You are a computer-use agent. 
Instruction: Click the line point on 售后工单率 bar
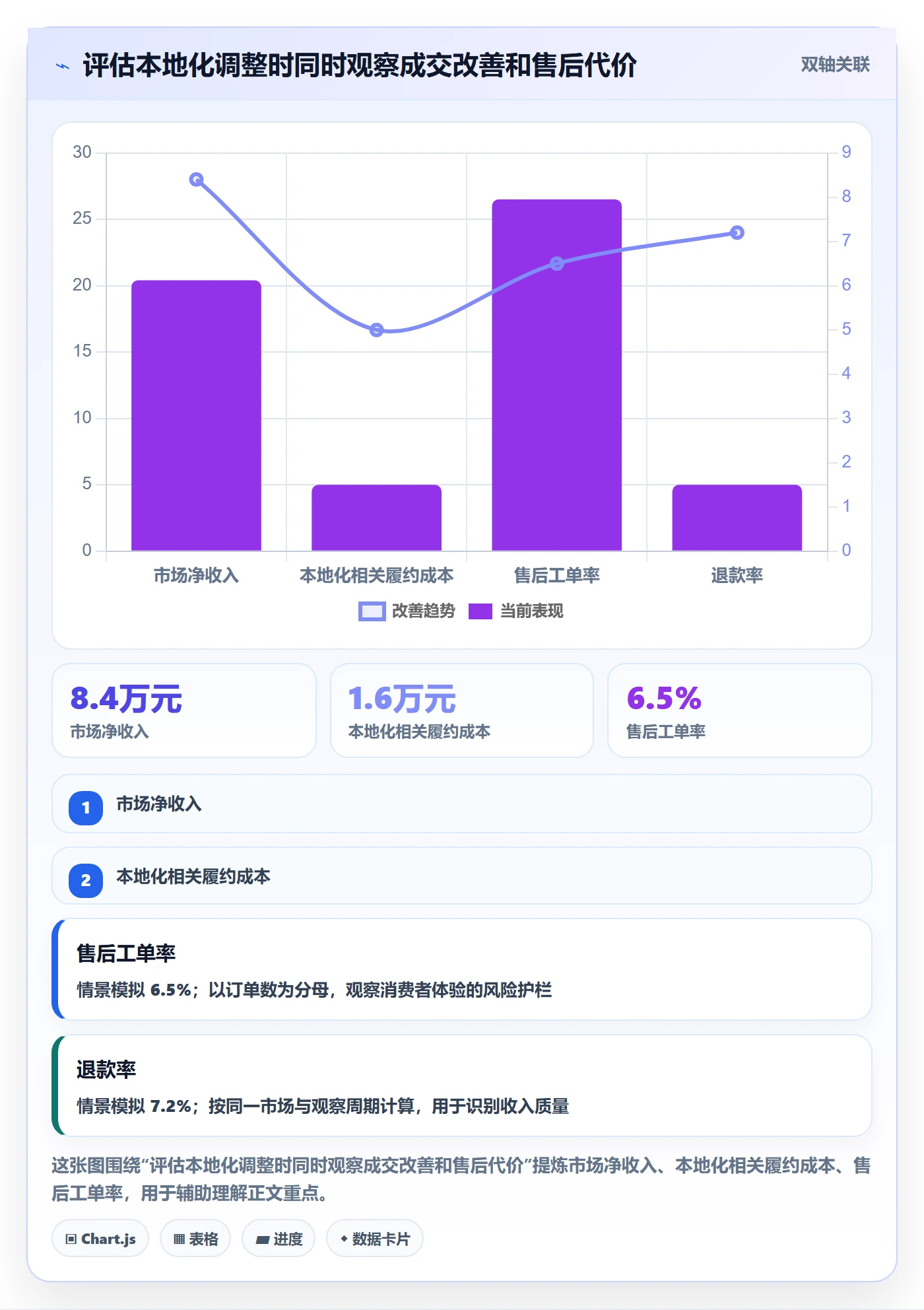click(x=556, y=263)
